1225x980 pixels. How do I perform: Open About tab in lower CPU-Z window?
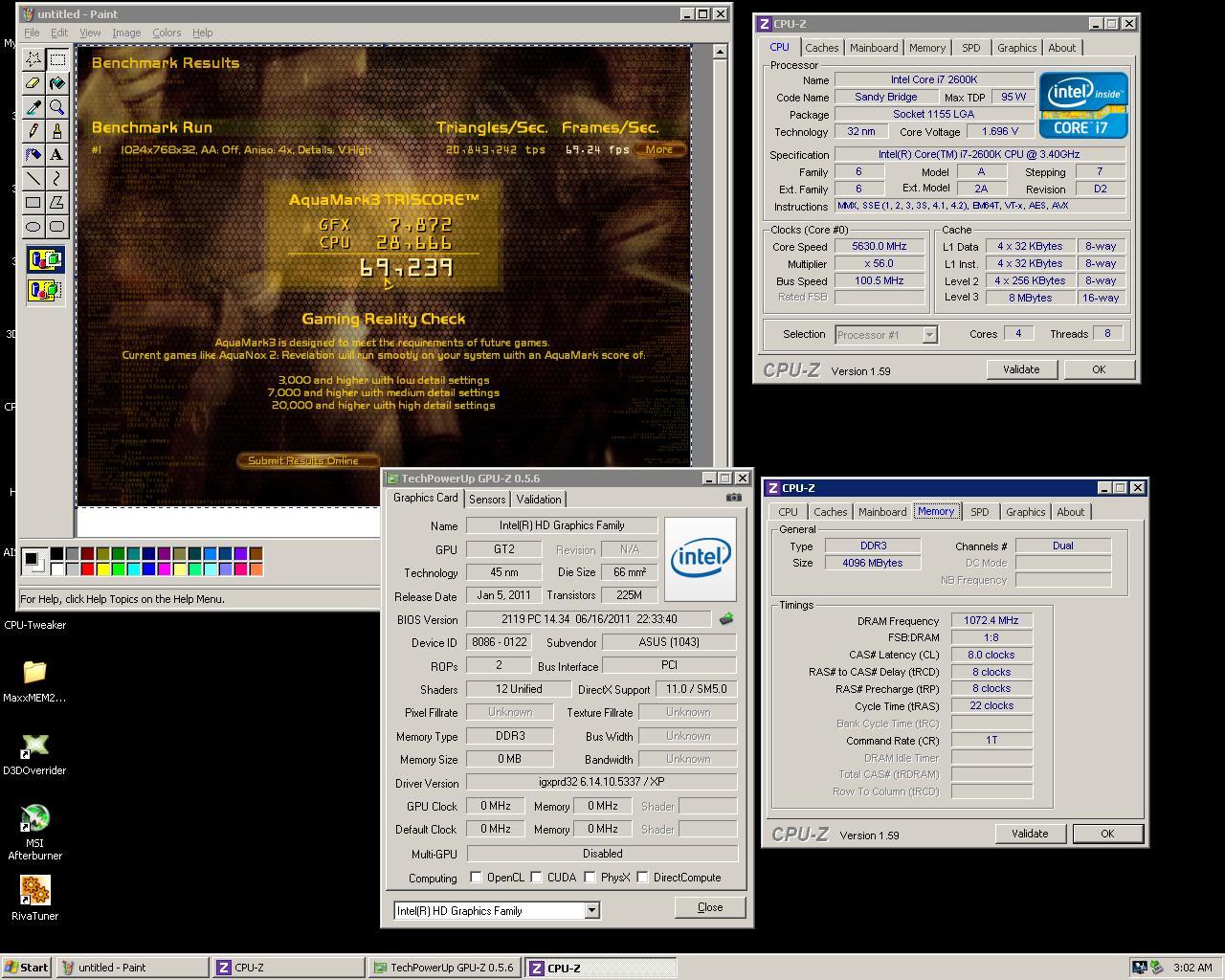pos(1070,512)
